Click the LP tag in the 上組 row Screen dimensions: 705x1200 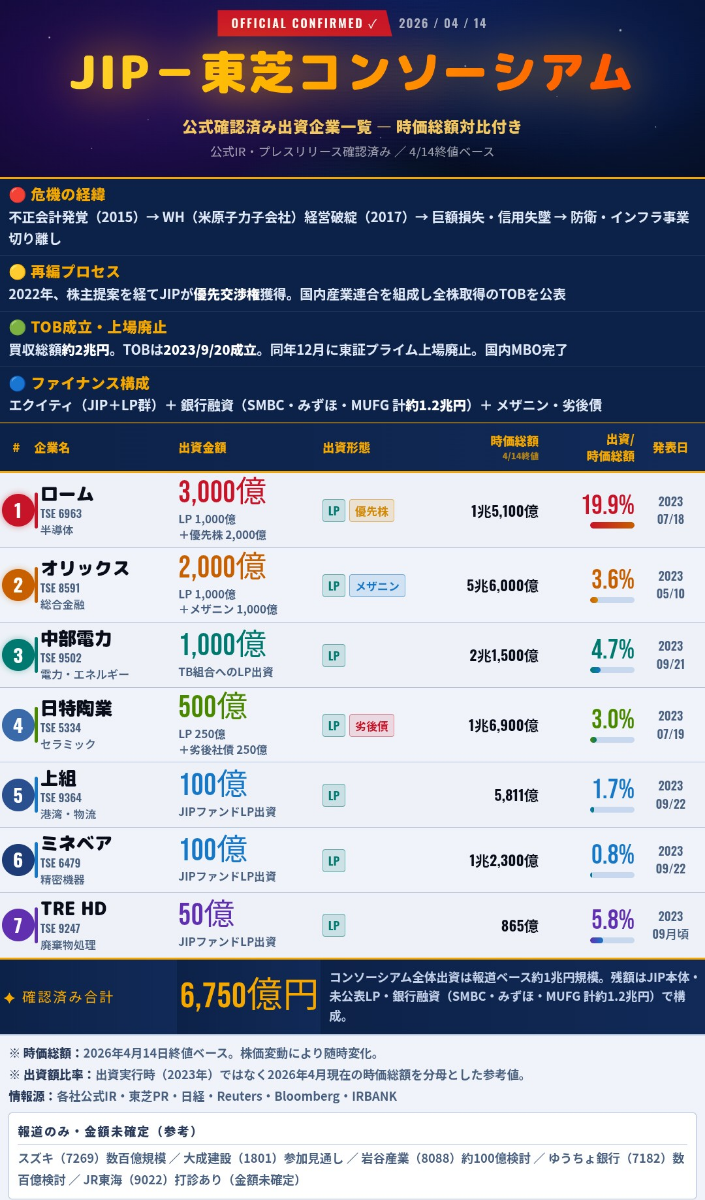(333, 796)
